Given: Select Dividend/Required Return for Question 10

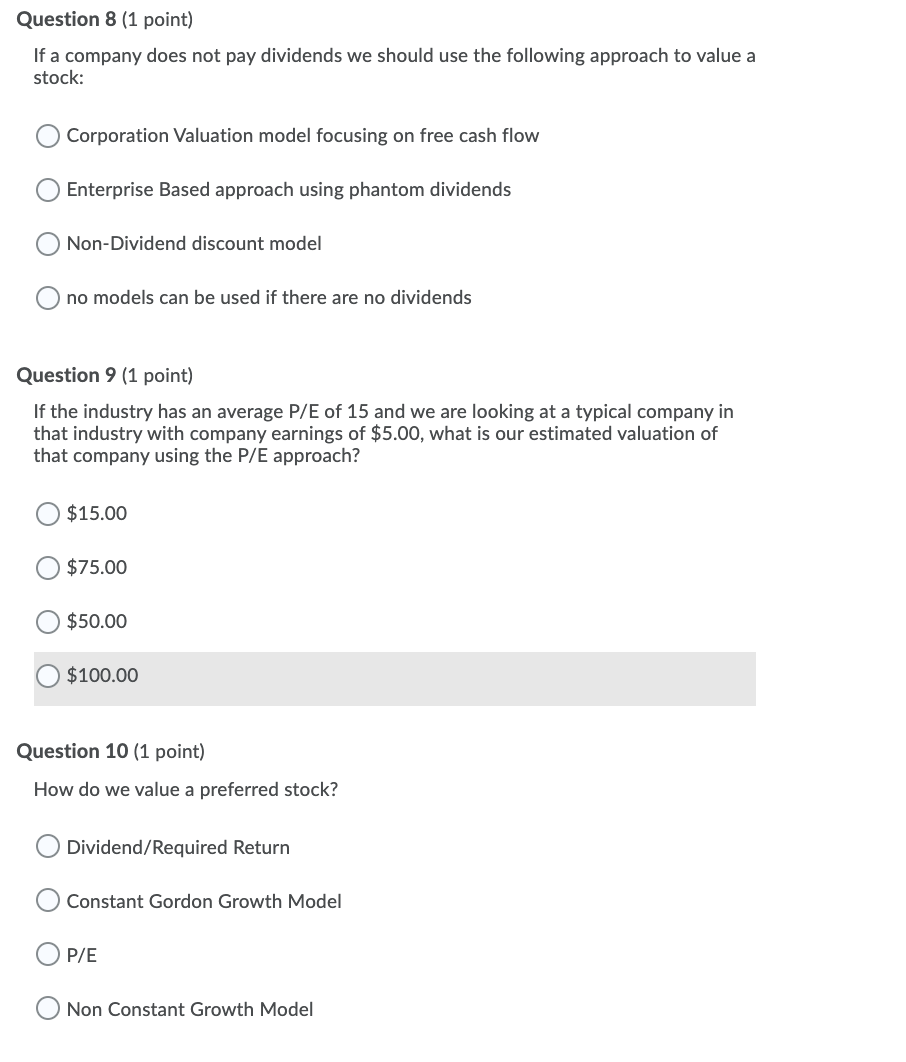Looking at the screenshot, I should (x=47, y=845).
